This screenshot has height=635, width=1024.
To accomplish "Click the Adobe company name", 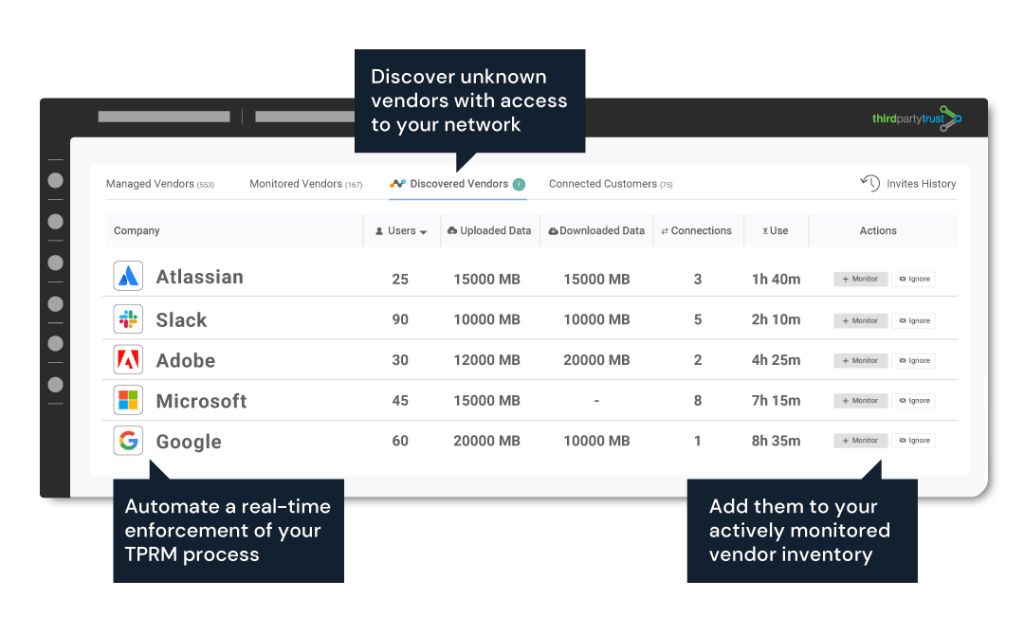I will tap(185, 360).
